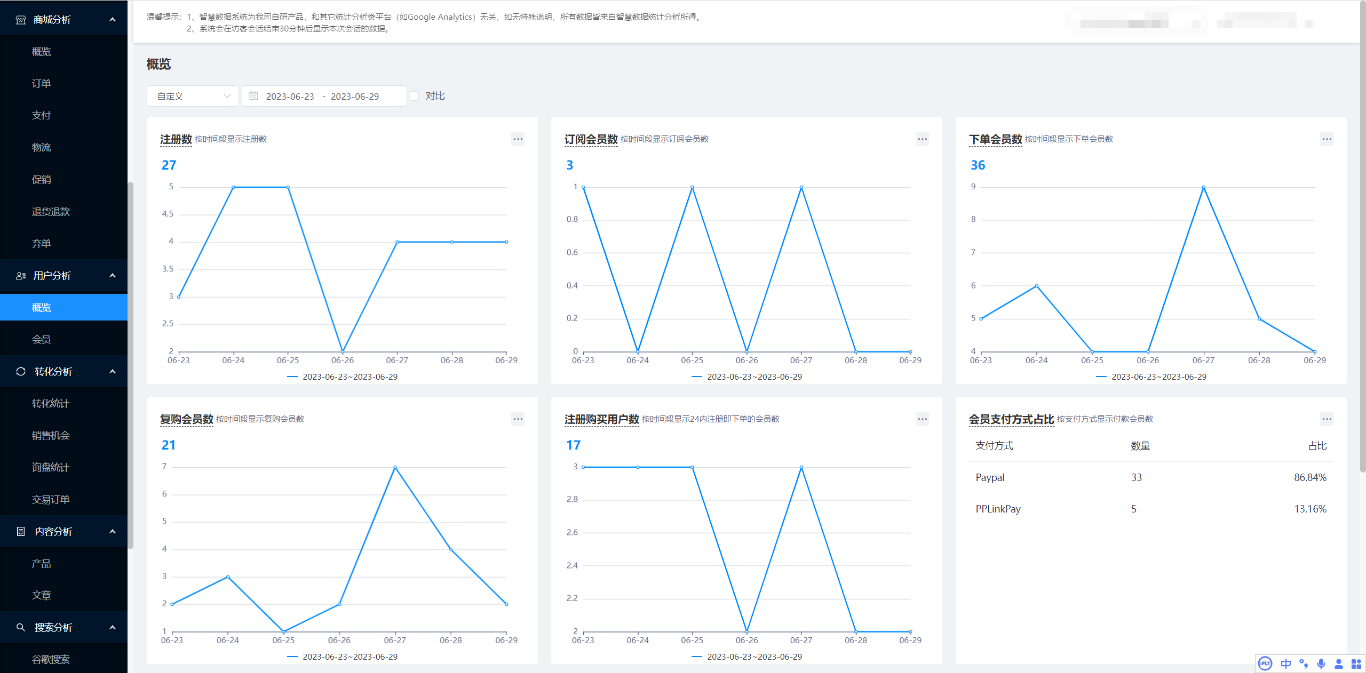Click the calendar icon in the date range field
The height and width of the screenshot is (673, 1366).
[x=254, y=96]
